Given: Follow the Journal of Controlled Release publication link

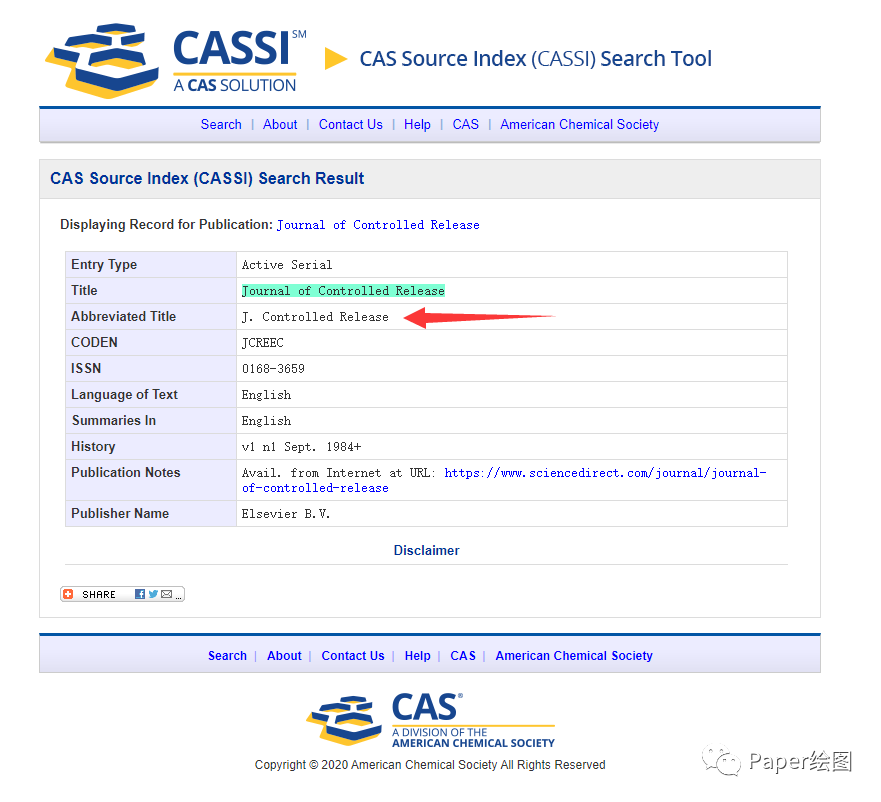Looking at the screenshot, I should [x=378, y=225].
